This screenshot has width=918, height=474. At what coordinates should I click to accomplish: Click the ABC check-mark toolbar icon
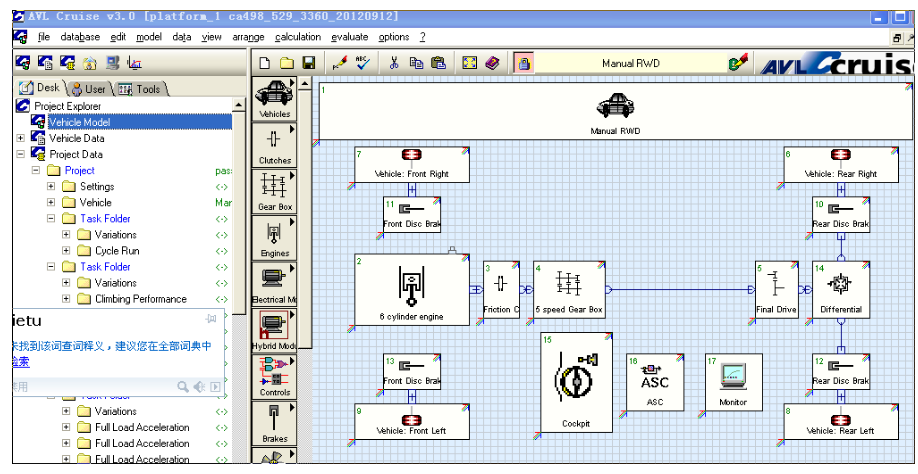click(x=362, y=63)
